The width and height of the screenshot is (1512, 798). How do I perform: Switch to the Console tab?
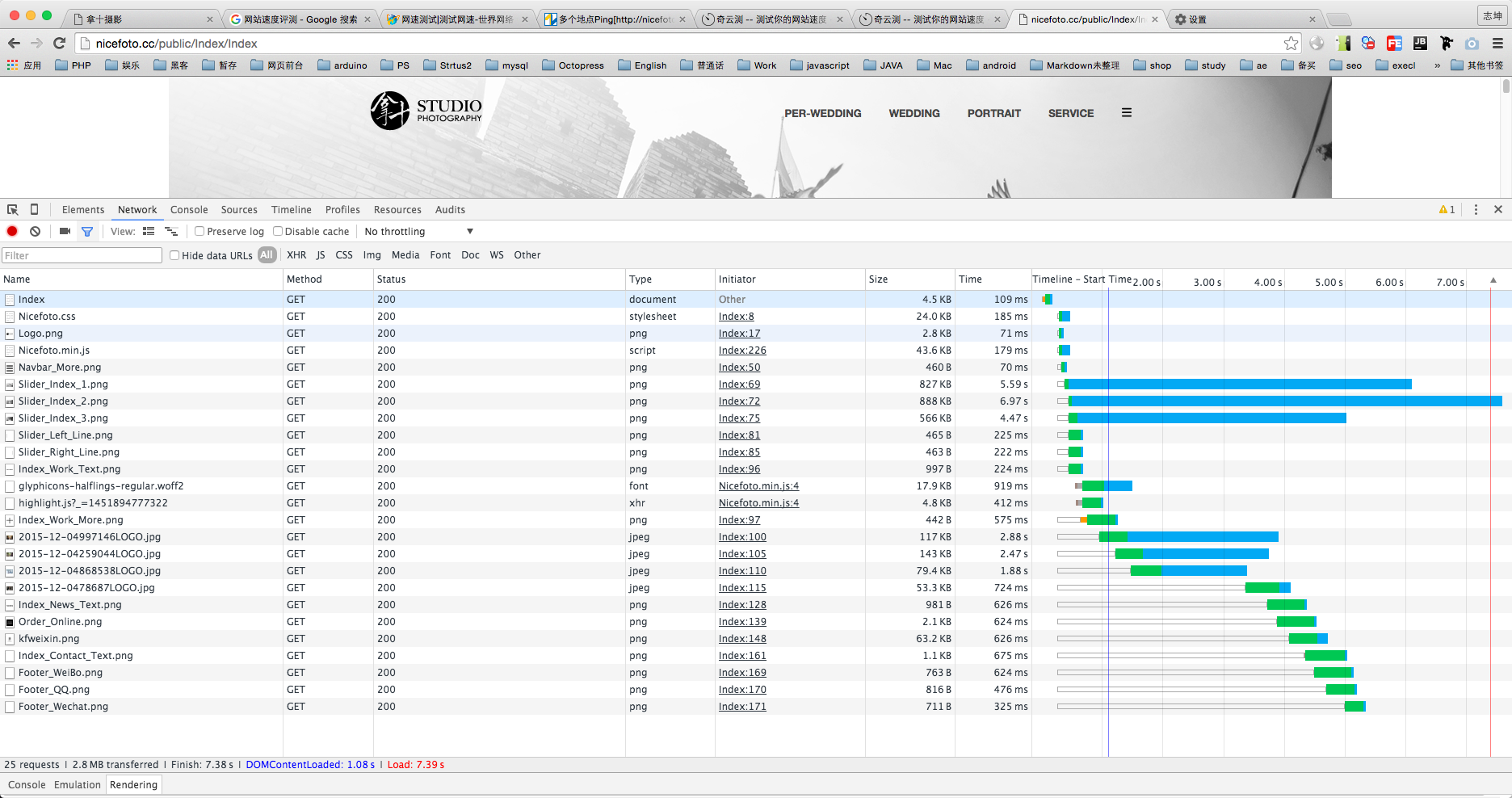coord(189,209)
